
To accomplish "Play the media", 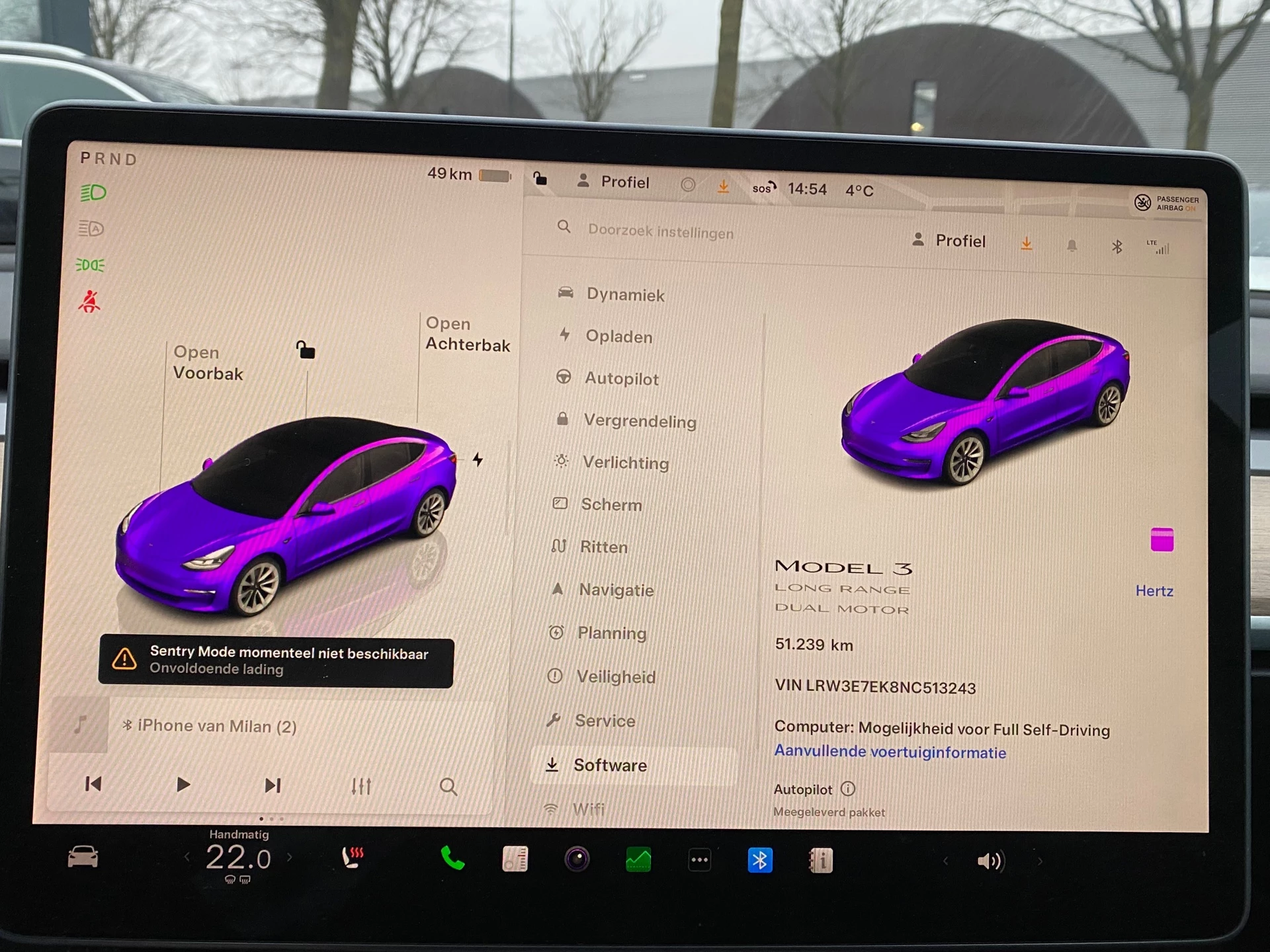I will tap(183, 784).
